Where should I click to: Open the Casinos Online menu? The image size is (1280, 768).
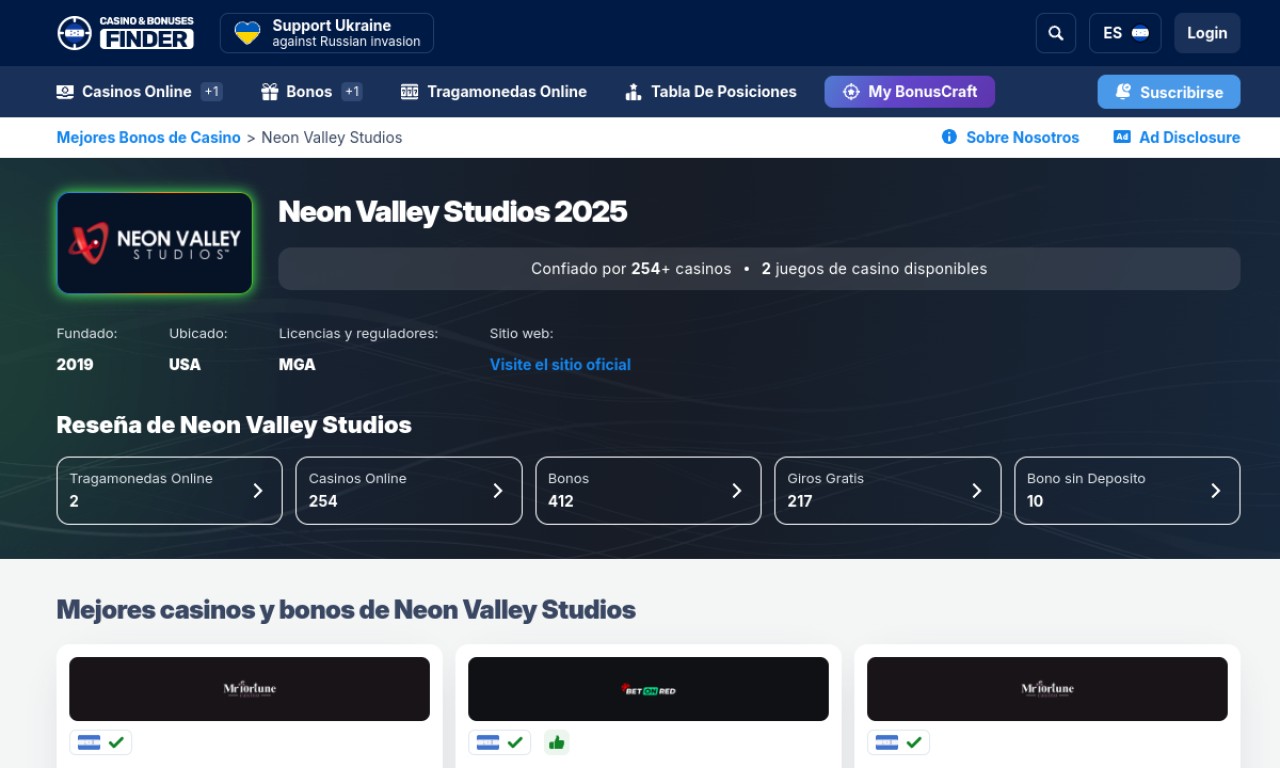pyautogui.click(x=136, y=92)
